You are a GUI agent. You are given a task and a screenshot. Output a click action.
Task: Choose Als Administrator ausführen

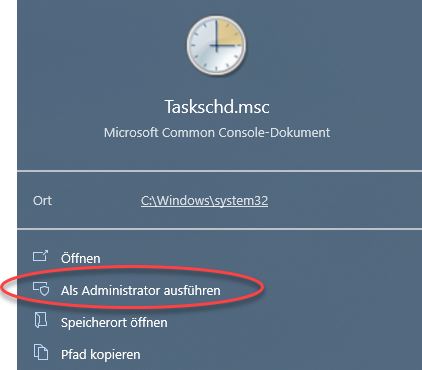pos(140,290)
